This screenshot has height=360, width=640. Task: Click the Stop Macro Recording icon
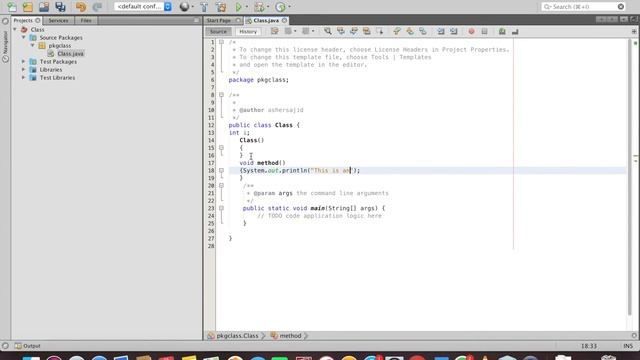pos(484,31)
